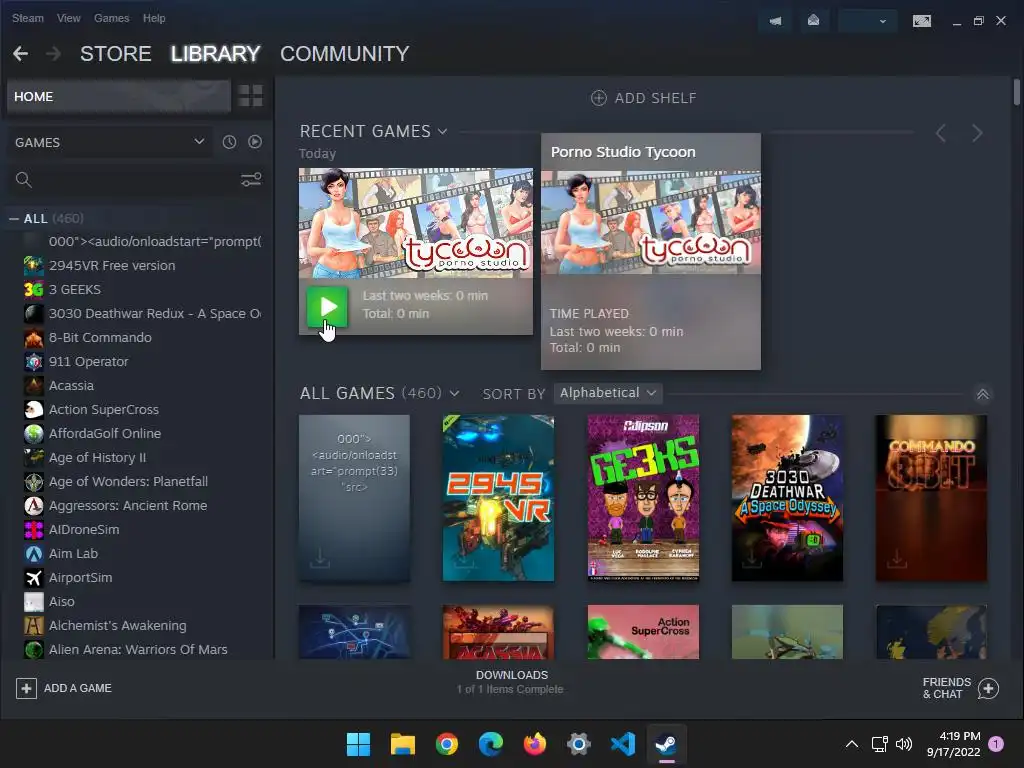Go back with the left arrow
The height and width of the screenshot is (768, 1024).
coord(20,54)
